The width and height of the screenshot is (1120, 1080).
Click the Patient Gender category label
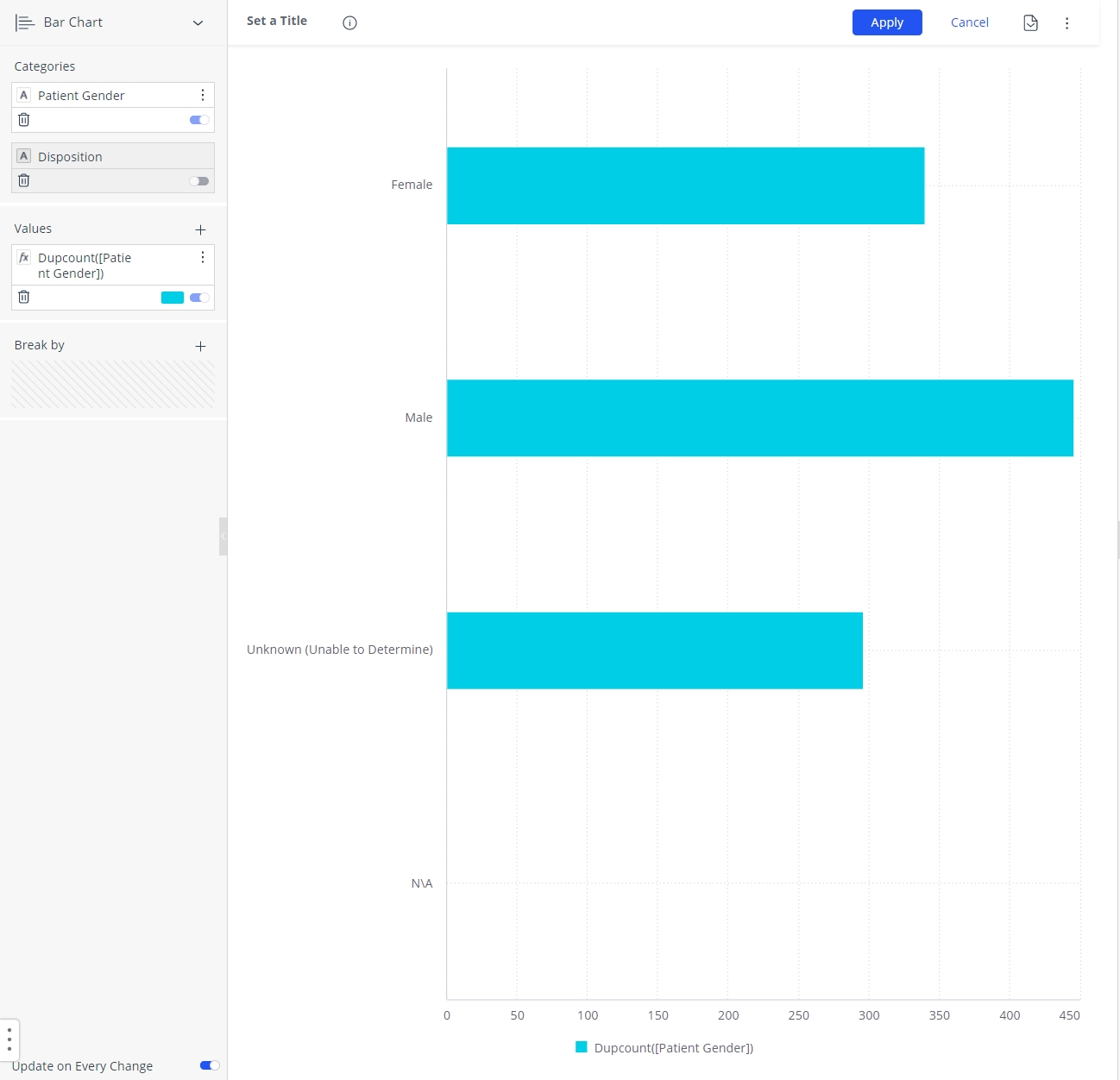coord(81,96)
